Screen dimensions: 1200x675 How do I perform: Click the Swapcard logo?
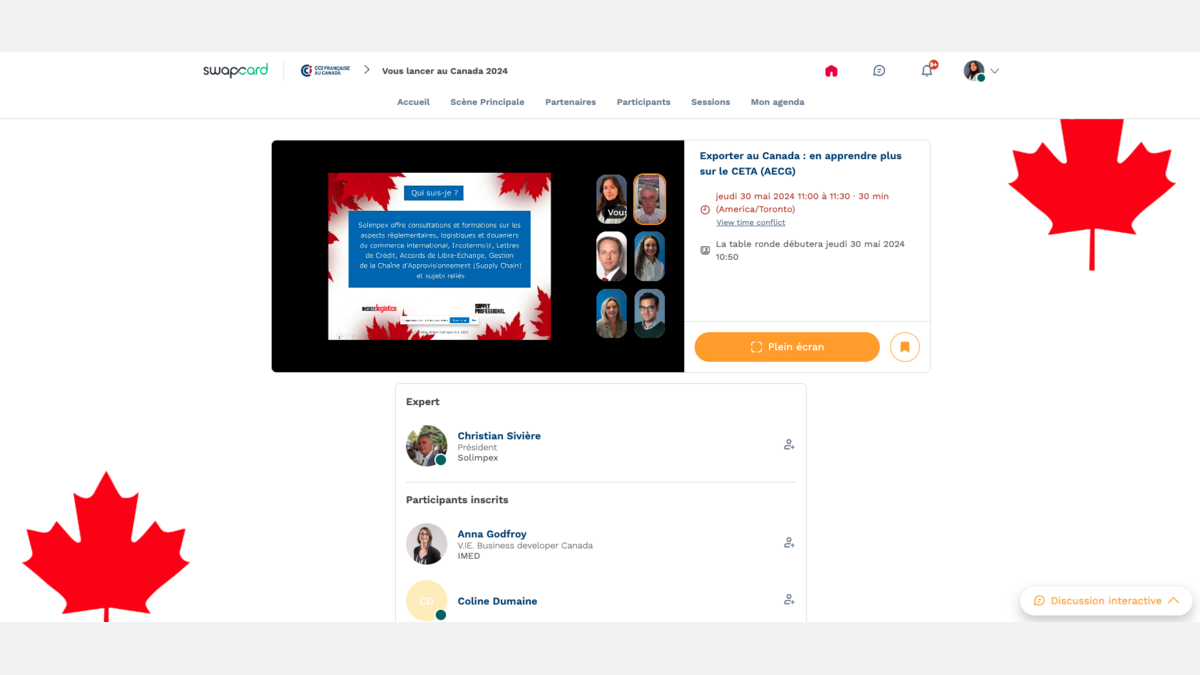(x=235, y=71)
